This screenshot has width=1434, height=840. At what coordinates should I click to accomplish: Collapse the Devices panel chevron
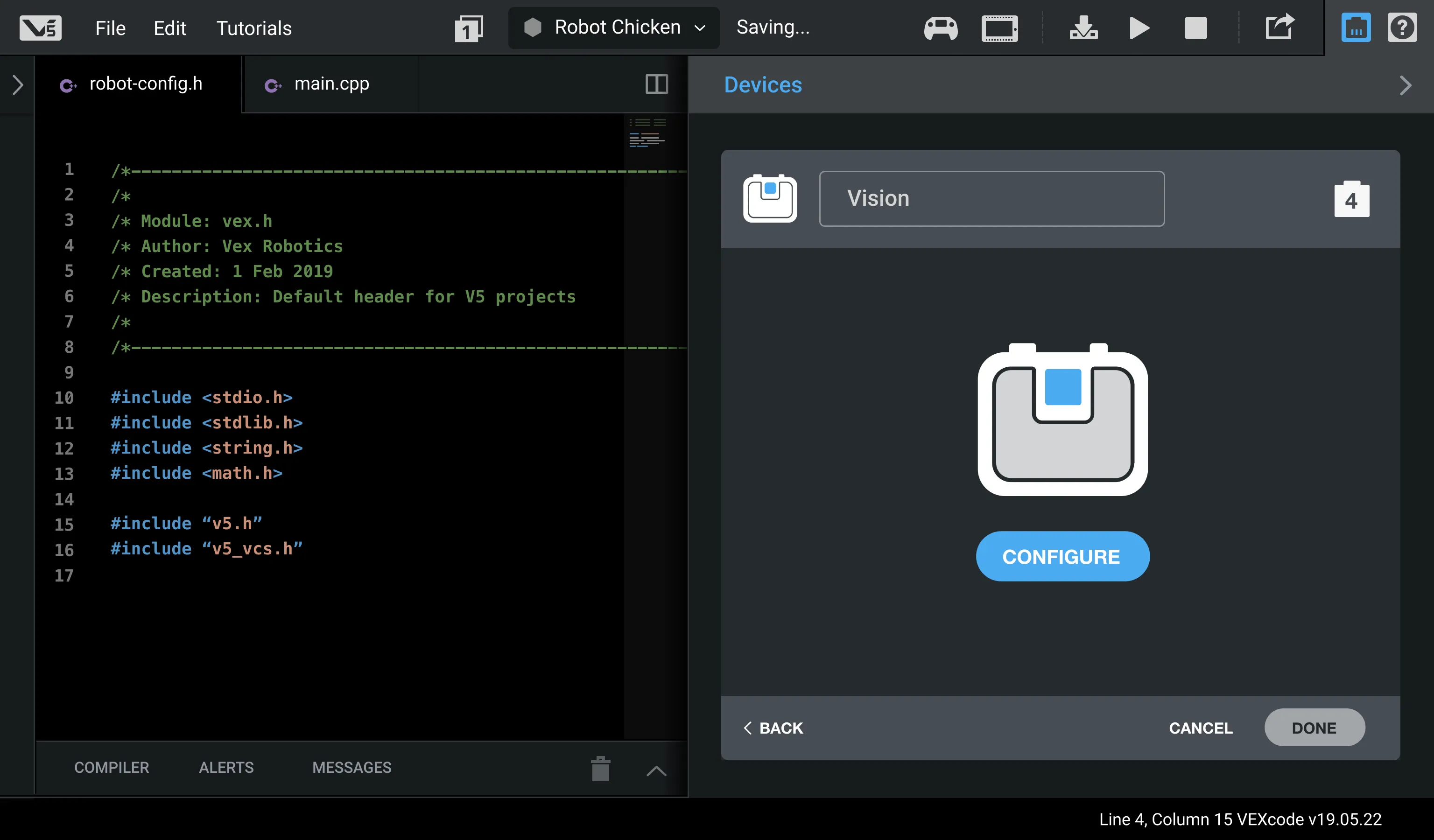click(x=1405, y=85)
